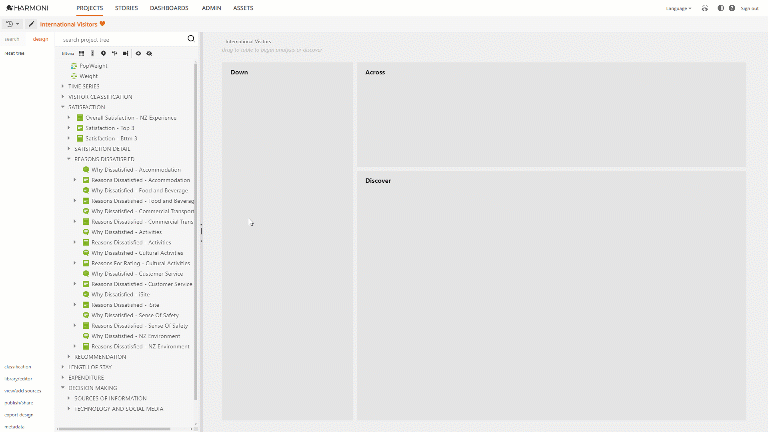Click Why Dissatisfied - Commercial Transport icon
Image resolution: width=768 pixels, height=432 pixels.
86,211
